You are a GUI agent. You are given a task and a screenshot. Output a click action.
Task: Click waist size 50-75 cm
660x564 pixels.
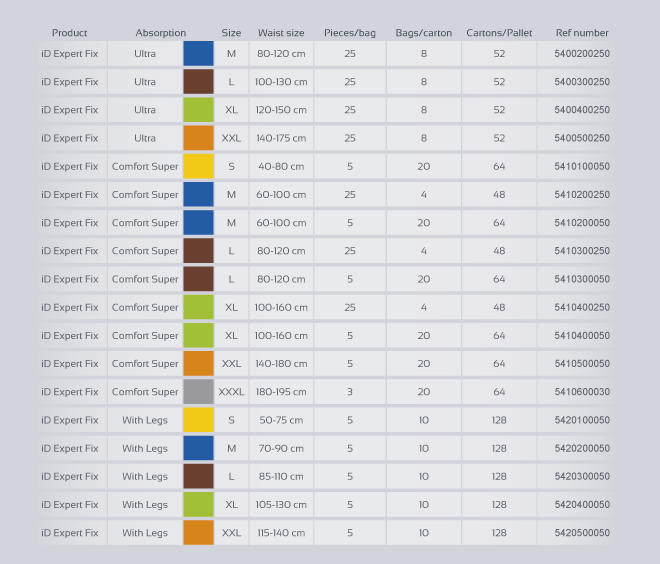281,420
